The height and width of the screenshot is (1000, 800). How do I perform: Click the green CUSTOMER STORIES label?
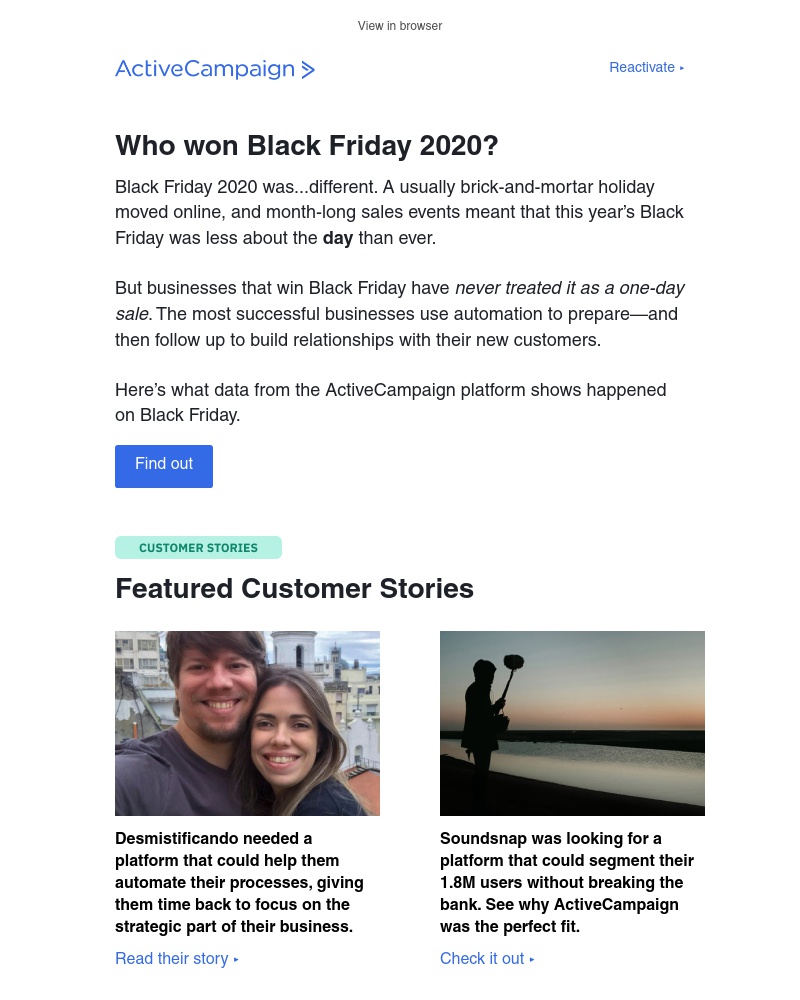click(198, 547)
